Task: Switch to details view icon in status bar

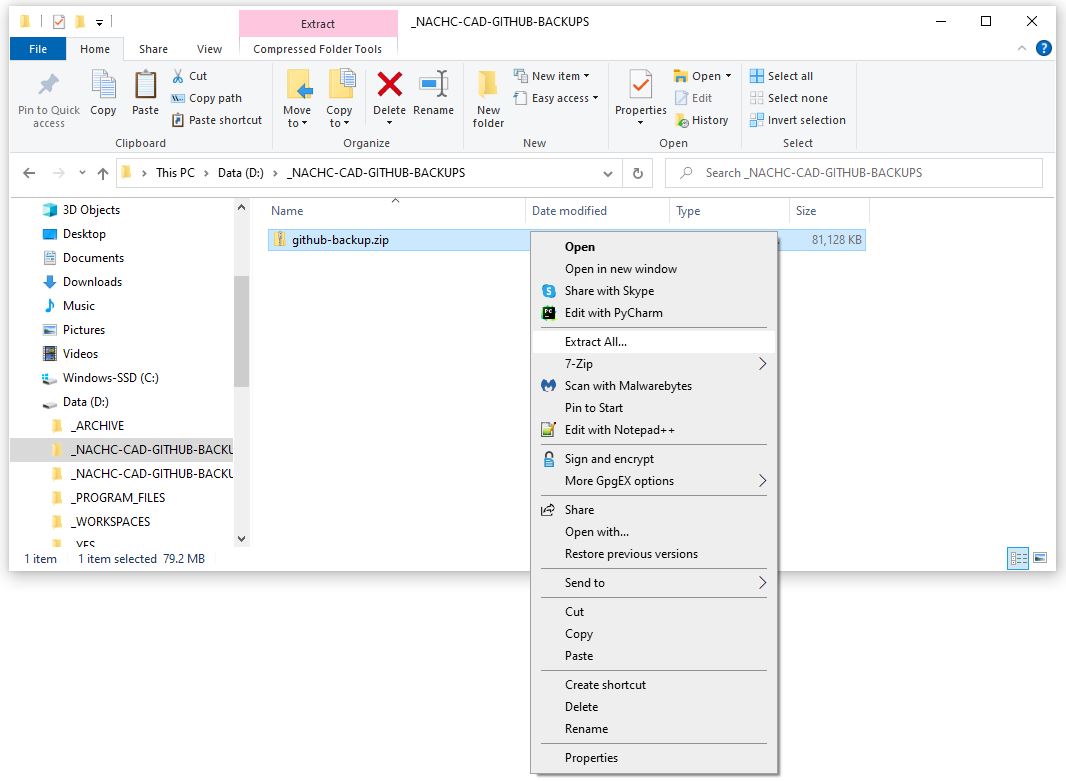Action: tap(1018, 559)
